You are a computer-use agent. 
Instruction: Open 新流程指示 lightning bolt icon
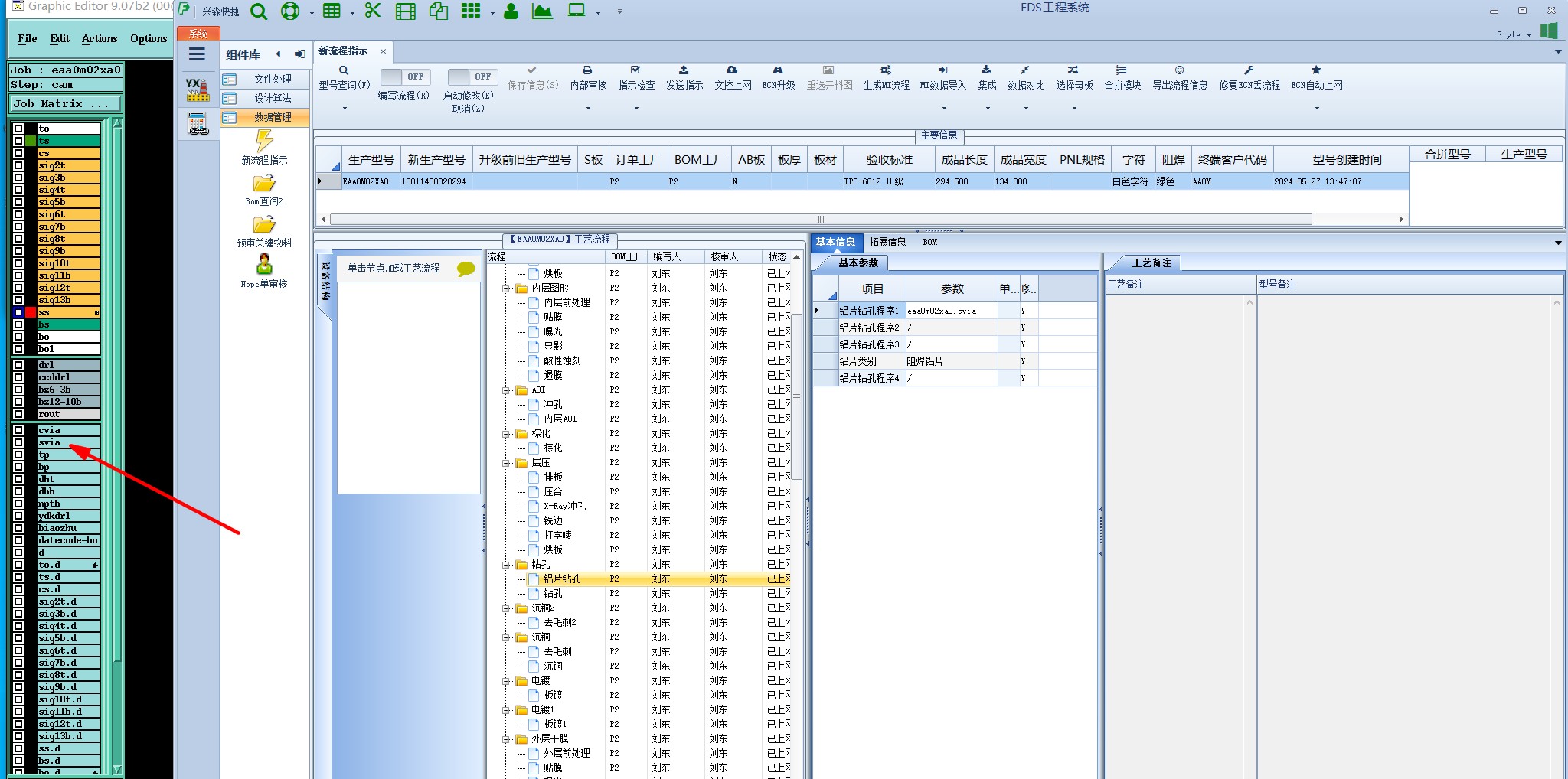(x=264, y=141)
